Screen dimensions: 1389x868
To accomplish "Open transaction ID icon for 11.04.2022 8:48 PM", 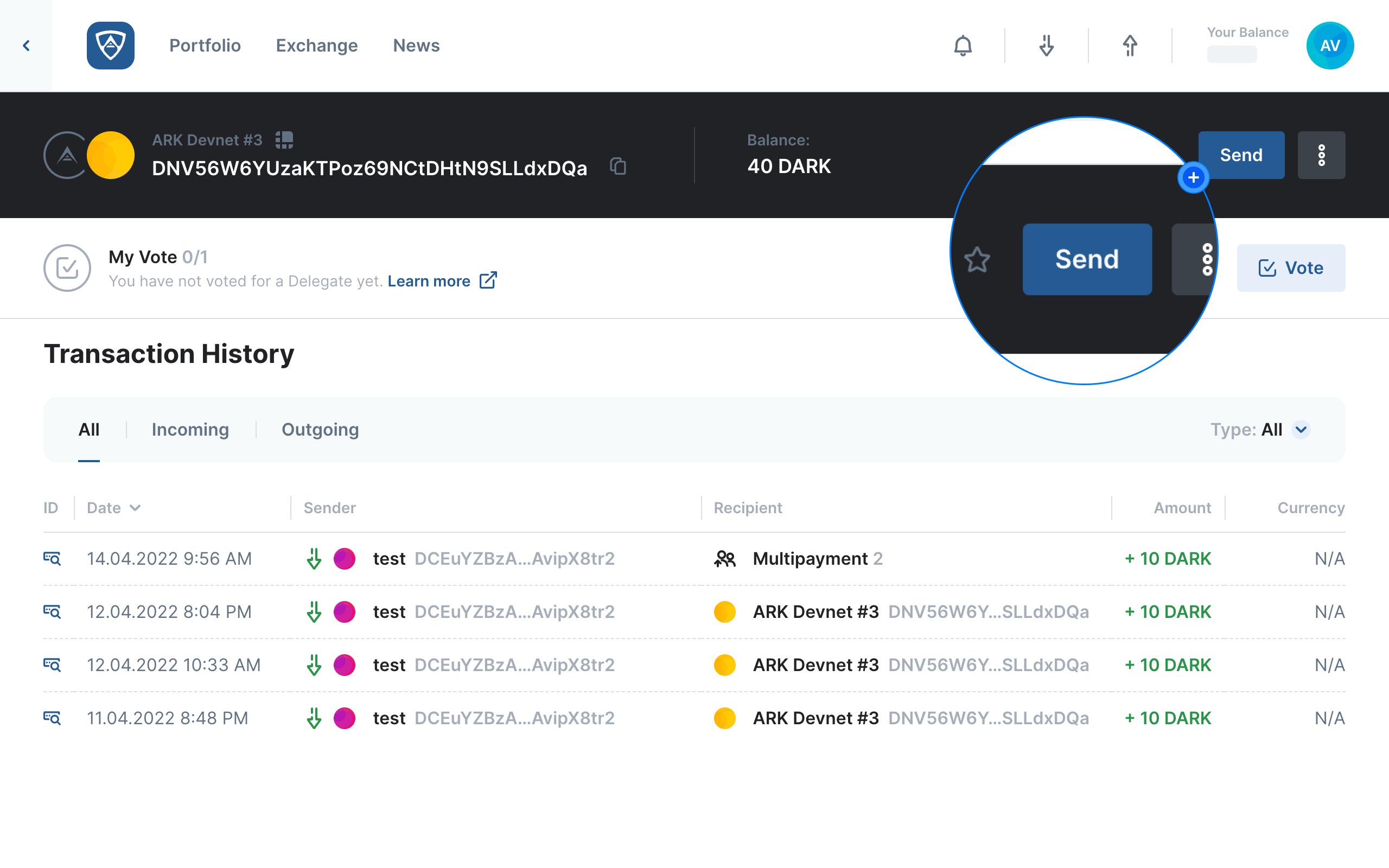I will click(x=52, y=718).
